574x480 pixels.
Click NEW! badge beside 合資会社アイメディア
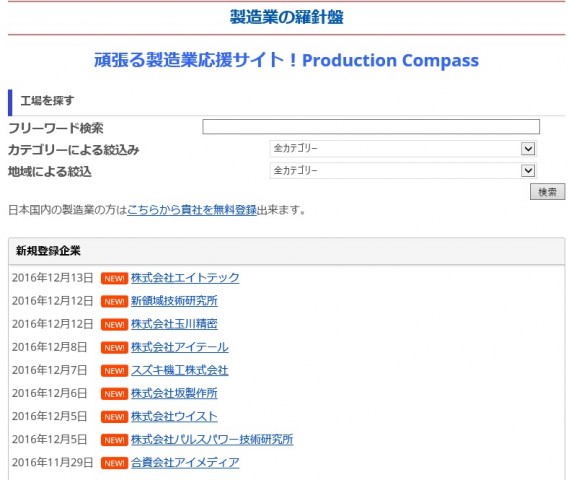[114, 463]
